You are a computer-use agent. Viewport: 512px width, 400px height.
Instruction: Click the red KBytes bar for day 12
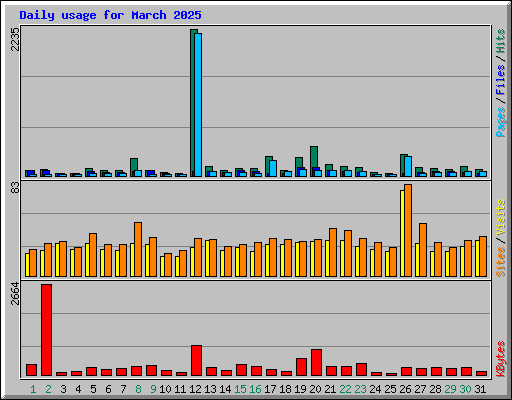[196, 360]
